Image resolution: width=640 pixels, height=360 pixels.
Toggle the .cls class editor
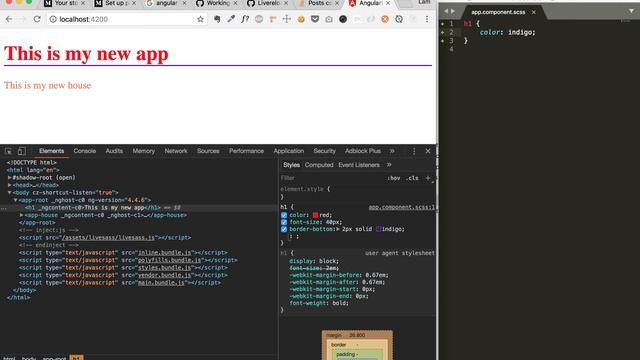point(413,178)
